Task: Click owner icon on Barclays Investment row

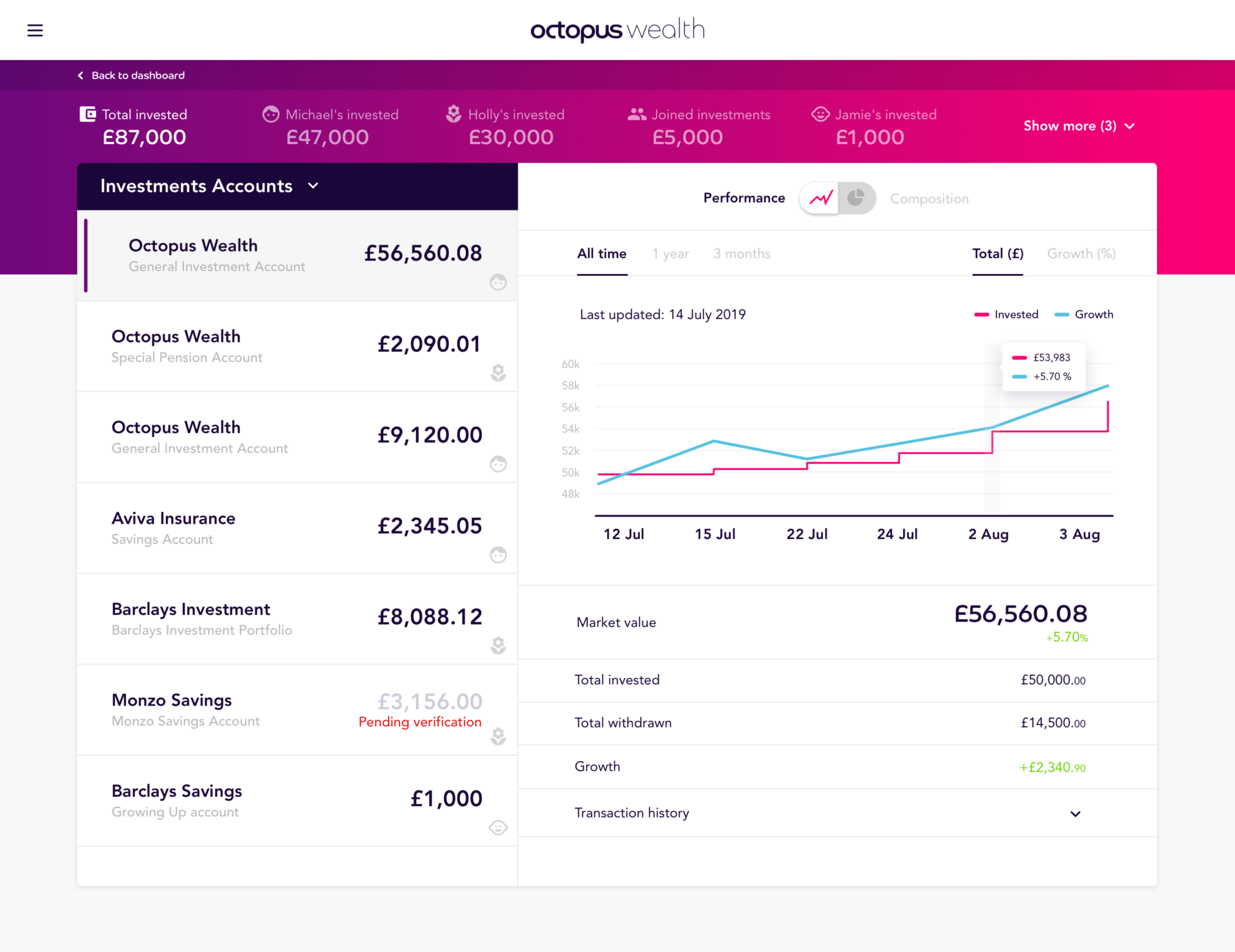Action: click(x=498, y=645)
